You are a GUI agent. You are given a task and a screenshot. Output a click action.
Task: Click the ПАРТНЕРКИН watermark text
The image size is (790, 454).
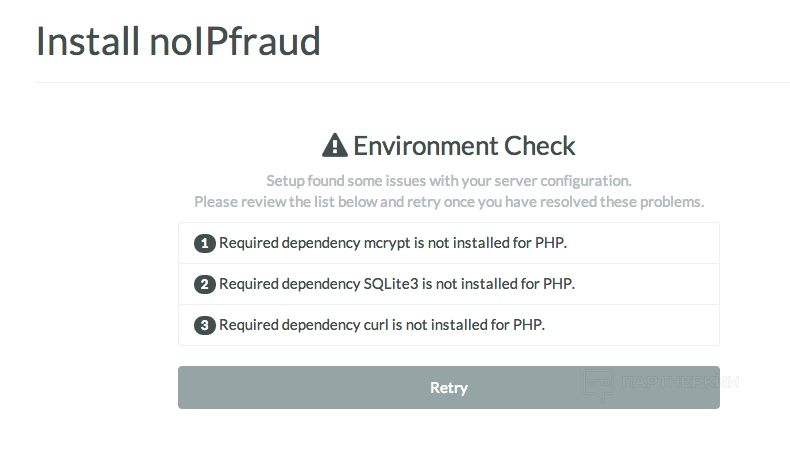(x=680, y=382)
